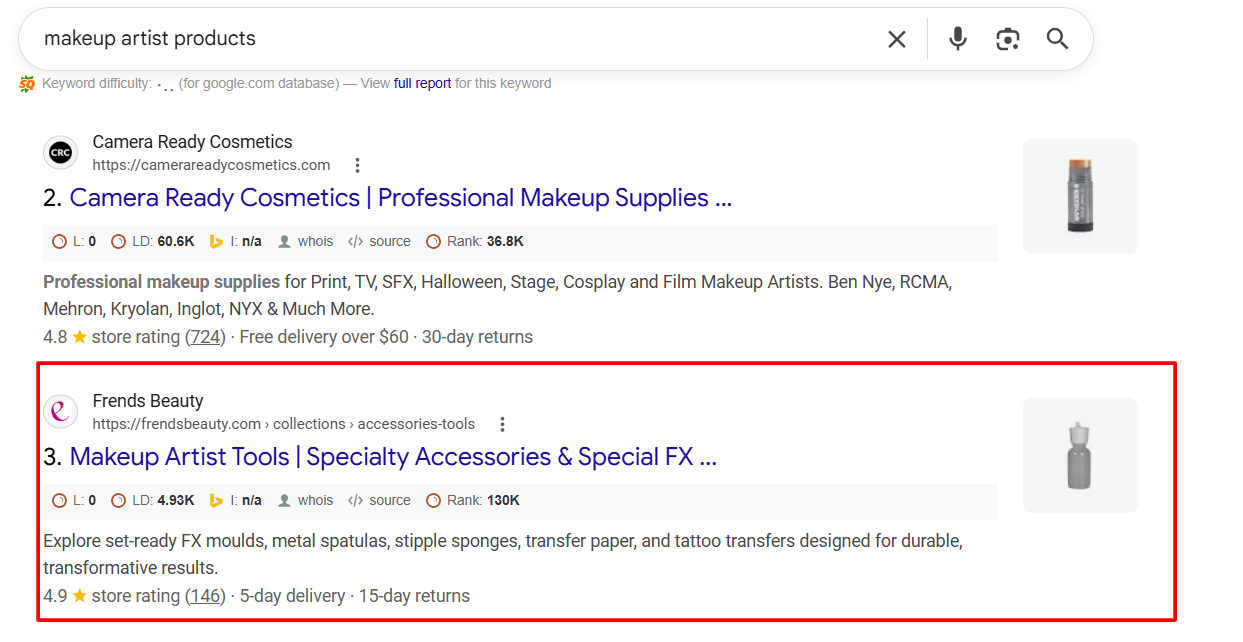The width and height of the screenshot is (1243, 642).
Task: Click the whois link in Frends Beauty row
Action: pos(305,500)
